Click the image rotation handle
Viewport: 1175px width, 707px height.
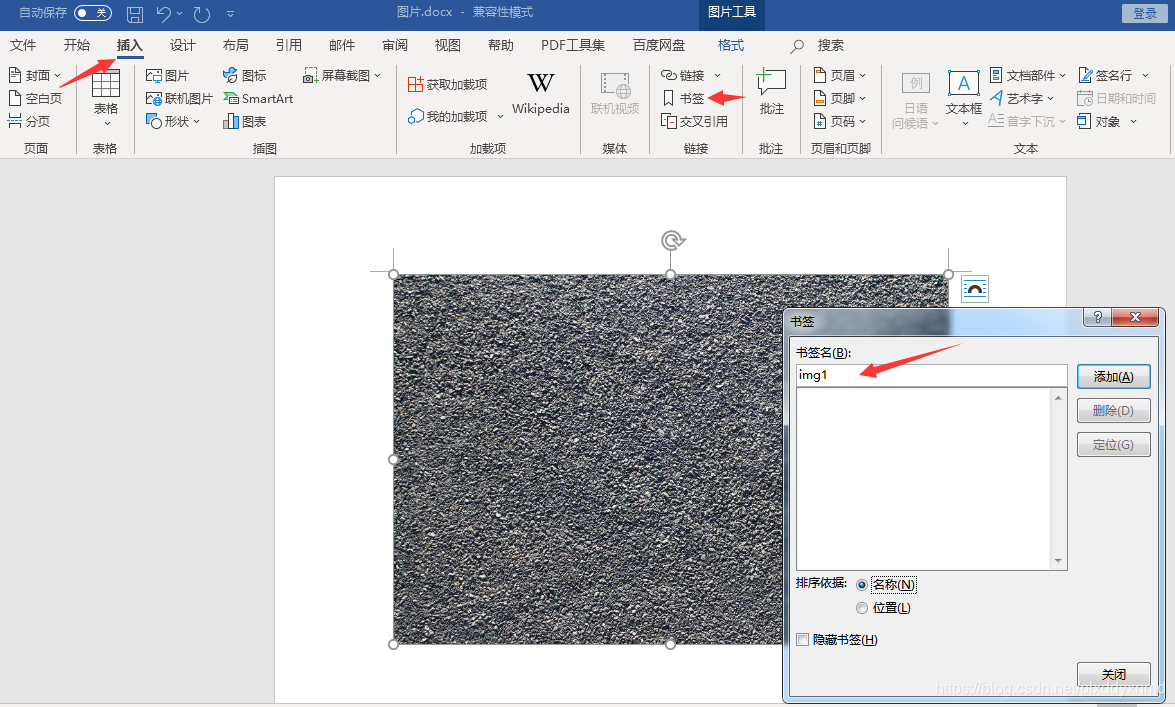click(672, 240)
